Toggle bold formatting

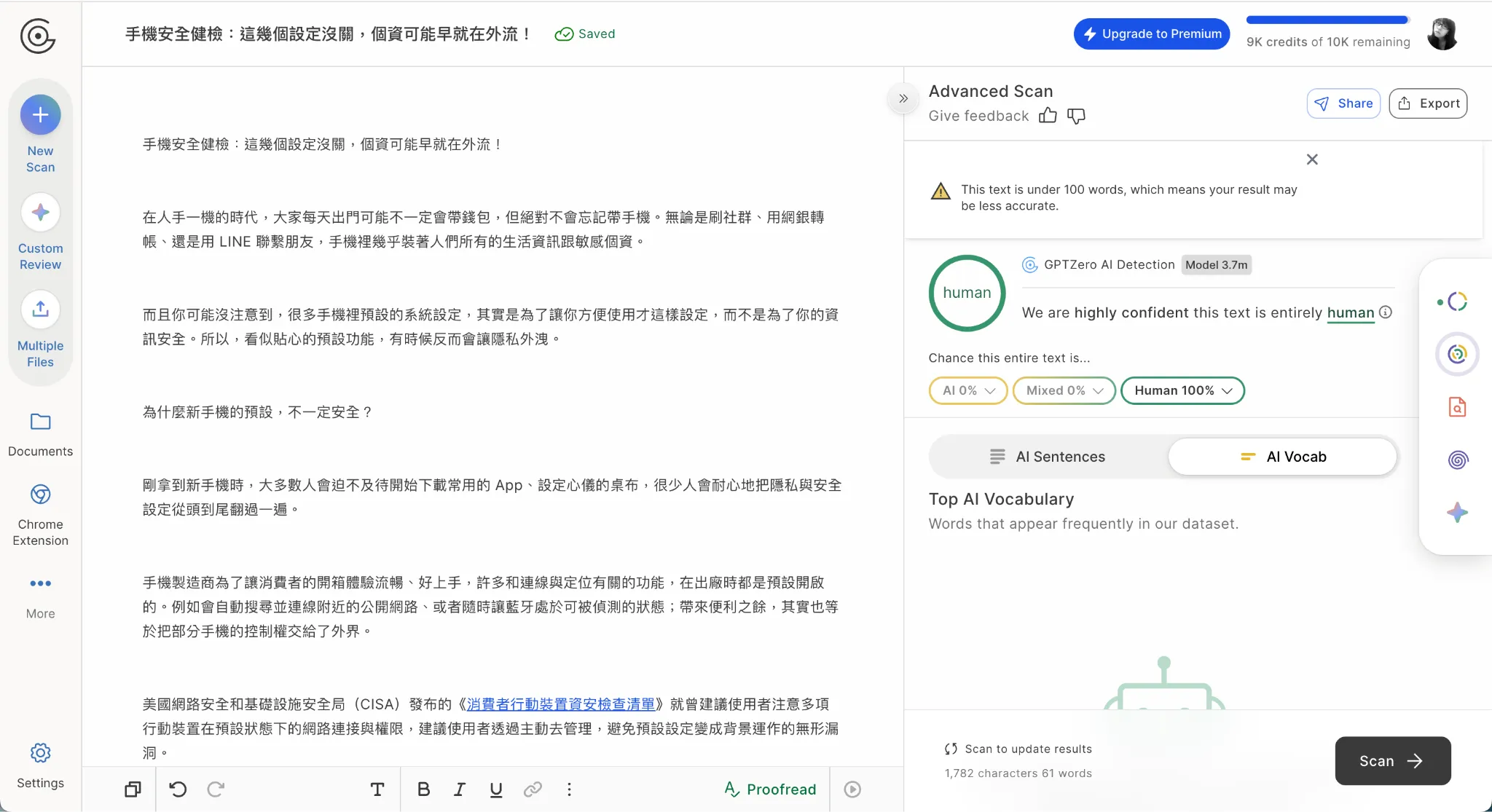click(423, 789)
